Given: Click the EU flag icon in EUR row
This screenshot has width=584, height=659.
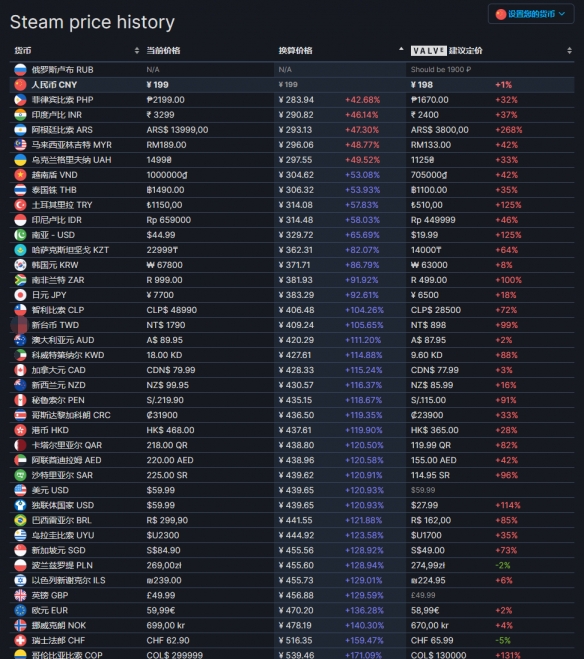Looking at the screenshot, I should click(20, 611).
